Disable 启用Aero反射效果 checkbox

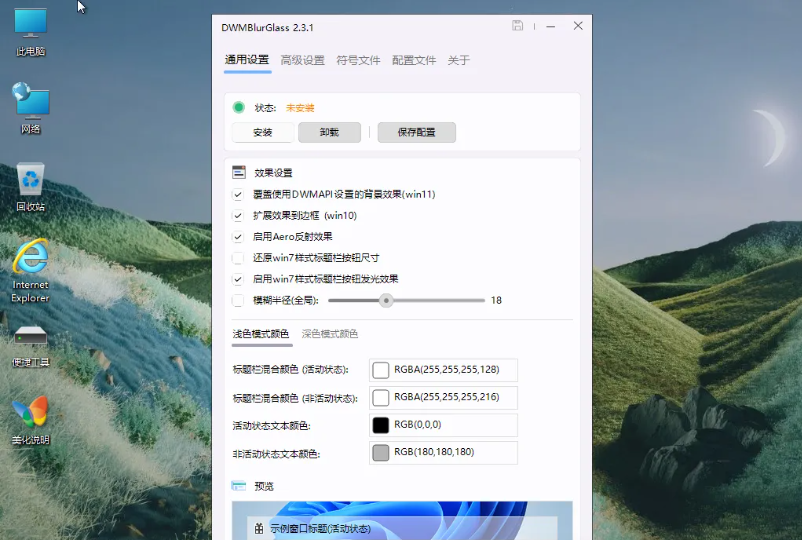click(x=238, y=237)
